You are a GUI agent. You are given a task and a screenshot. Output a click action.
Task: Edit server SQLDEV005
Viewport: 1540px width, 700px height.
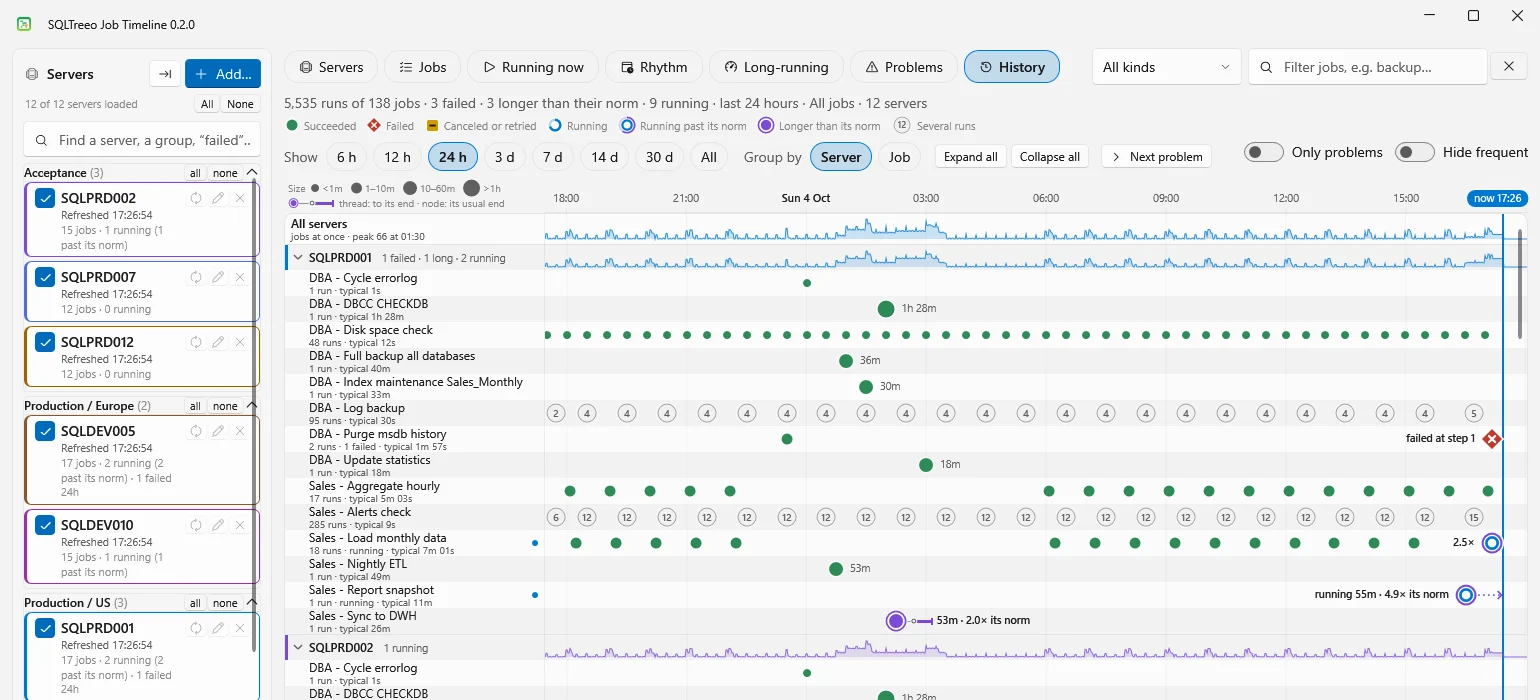coord(218,431)
